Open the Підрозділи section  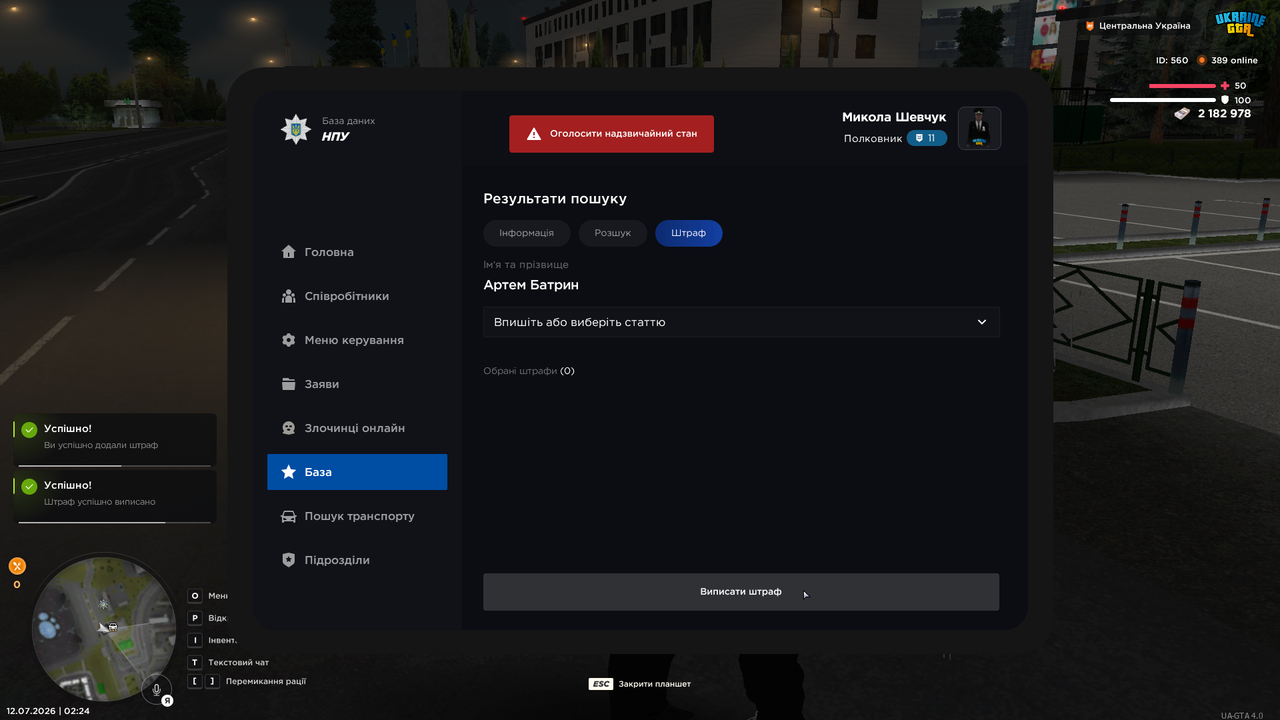point(357,560)
